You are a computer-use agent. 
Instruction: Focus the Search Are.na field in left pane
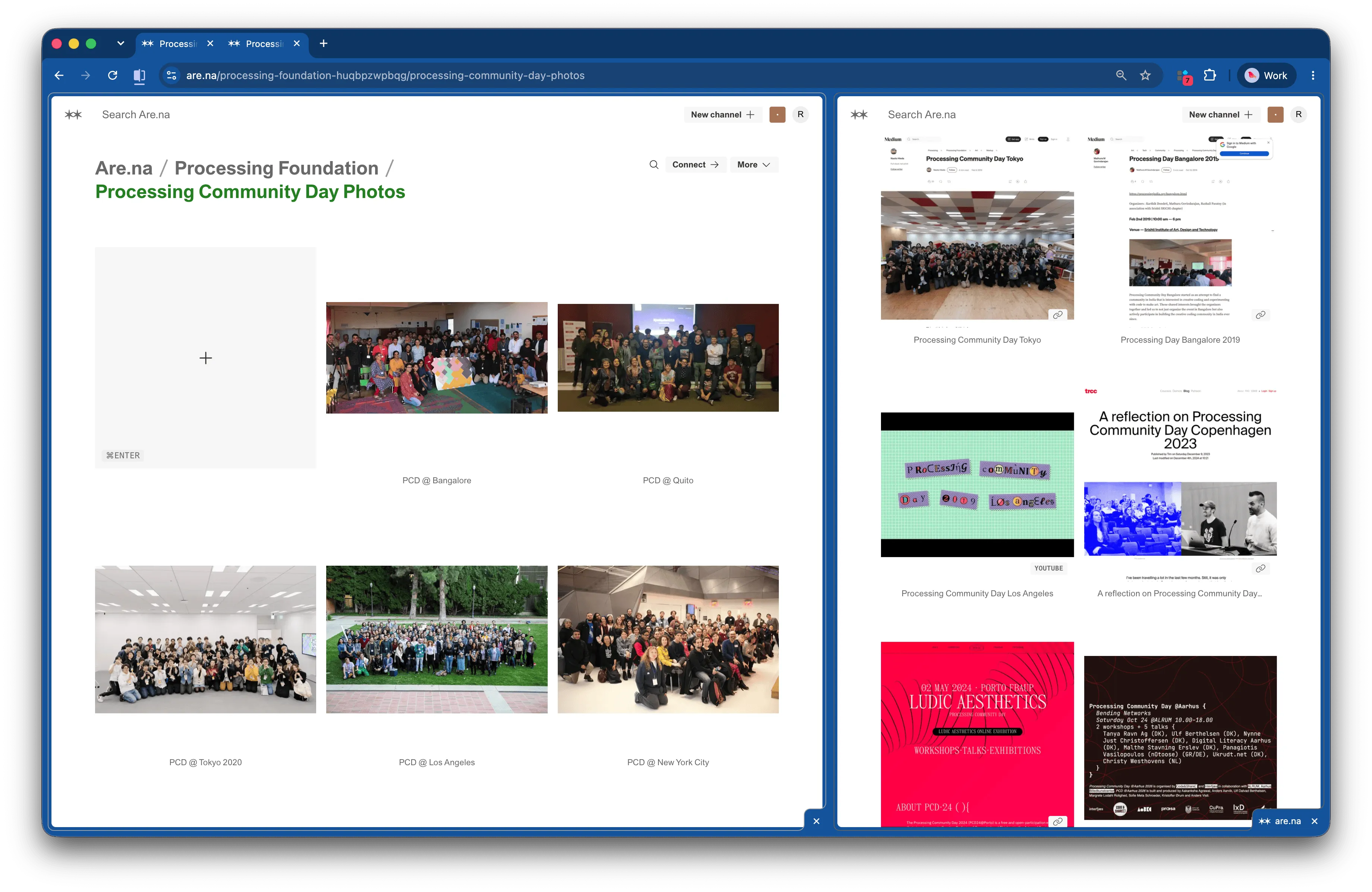pyautogui.click(x=136, y=115)
